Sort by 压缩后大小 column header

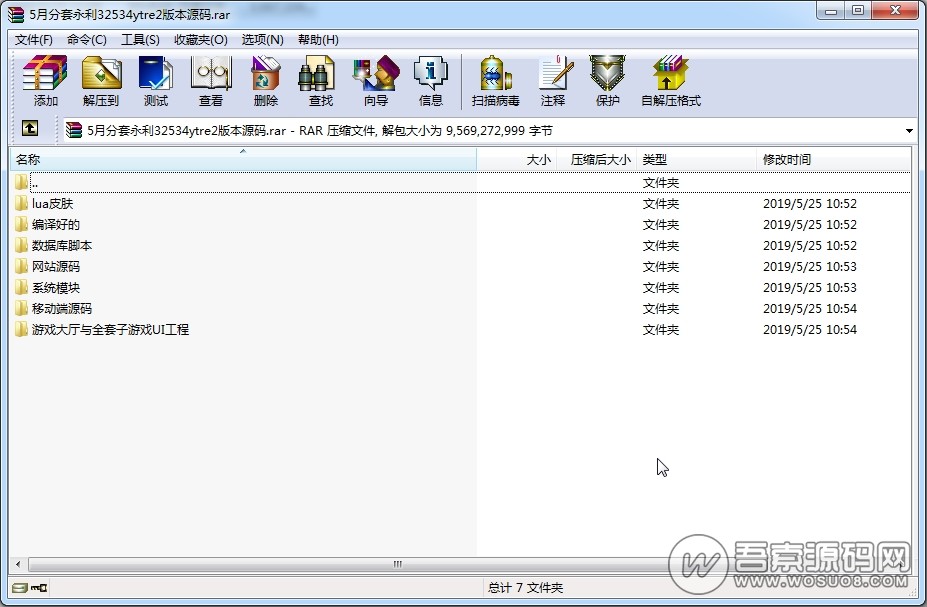[x=597, y=160]
